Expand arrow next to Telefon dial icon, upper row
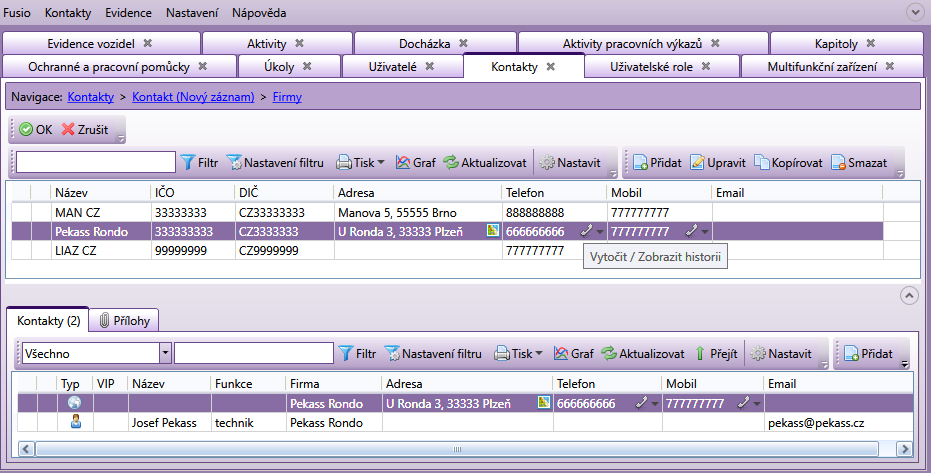The image size is (931, 473). tap(600, 232)
